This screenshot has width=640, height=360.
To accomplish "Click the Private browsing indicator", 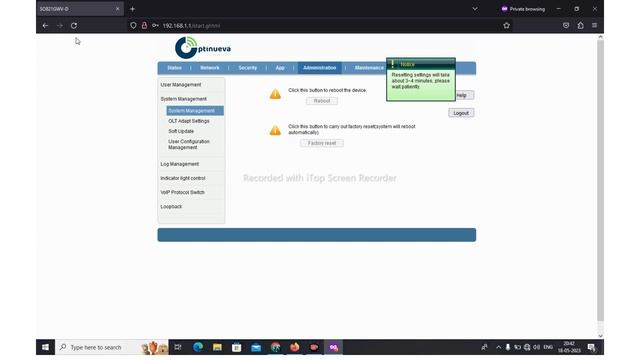I will point(523,9).
